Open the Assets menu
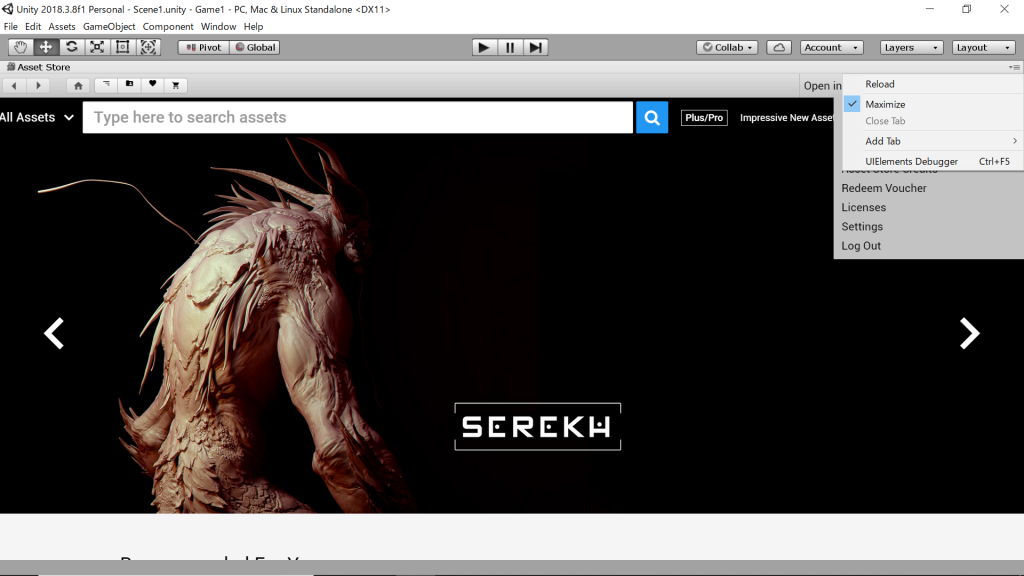Image resolution: width=1024 pixels, height=576 pixels. [61, 27]
